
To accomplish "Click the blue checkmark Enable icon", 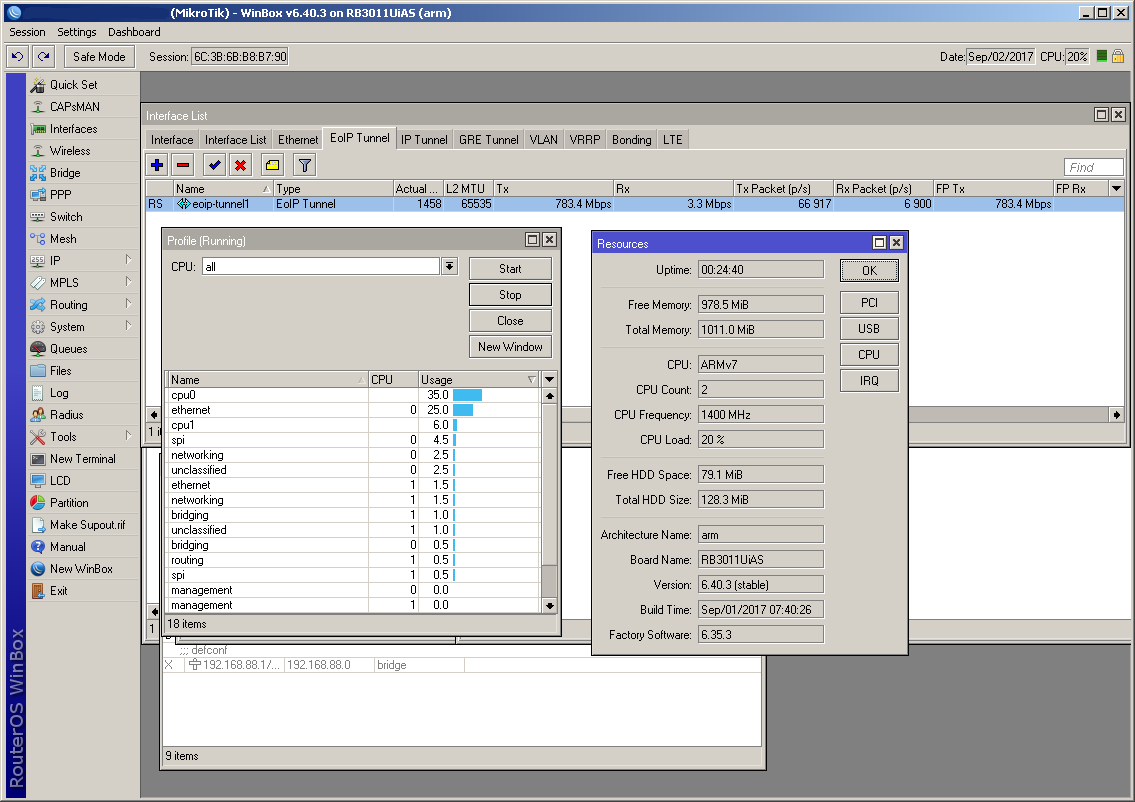I will 214,165.
